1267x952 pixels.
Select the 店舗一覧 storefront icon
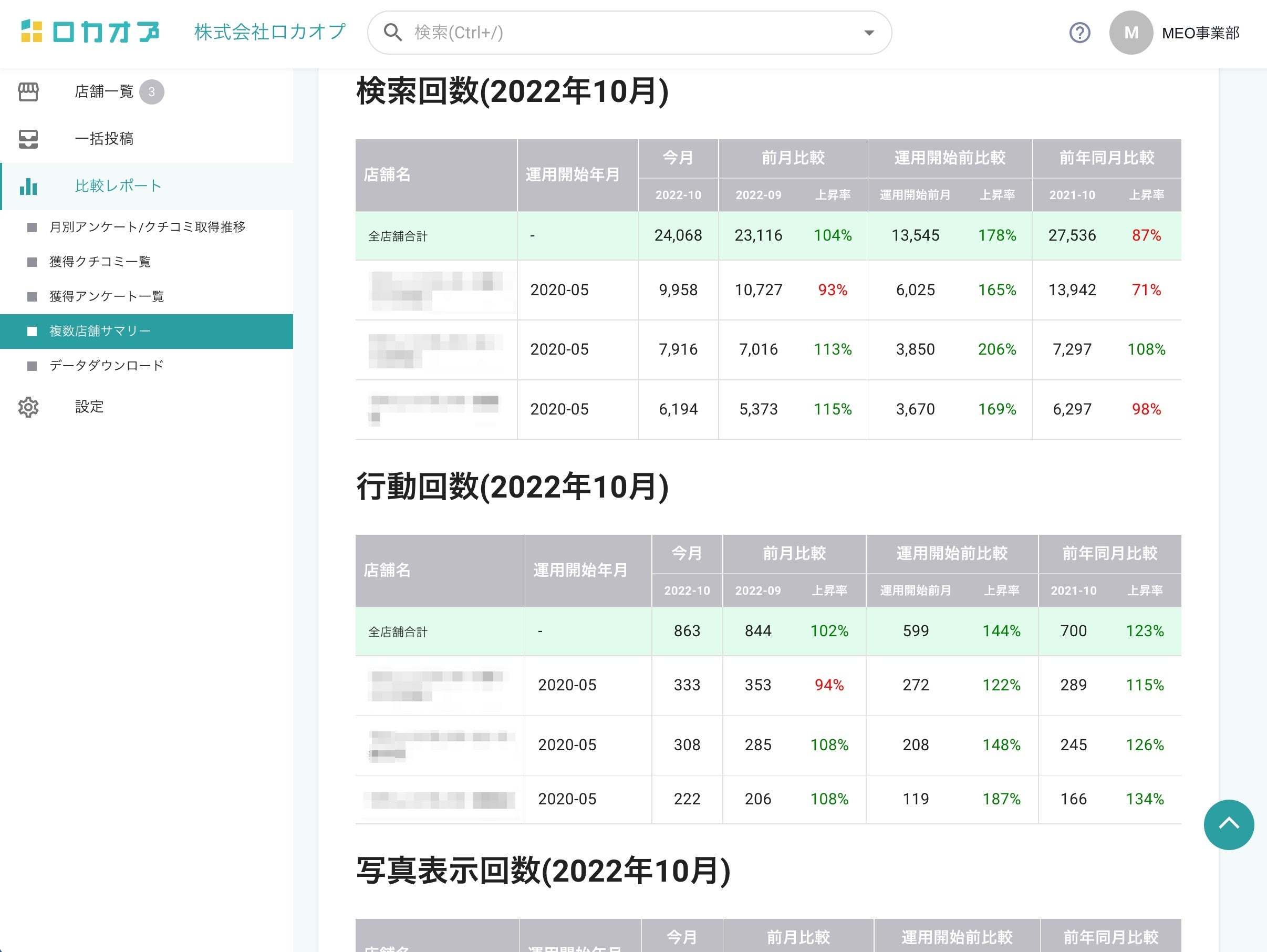click(28, 91)
